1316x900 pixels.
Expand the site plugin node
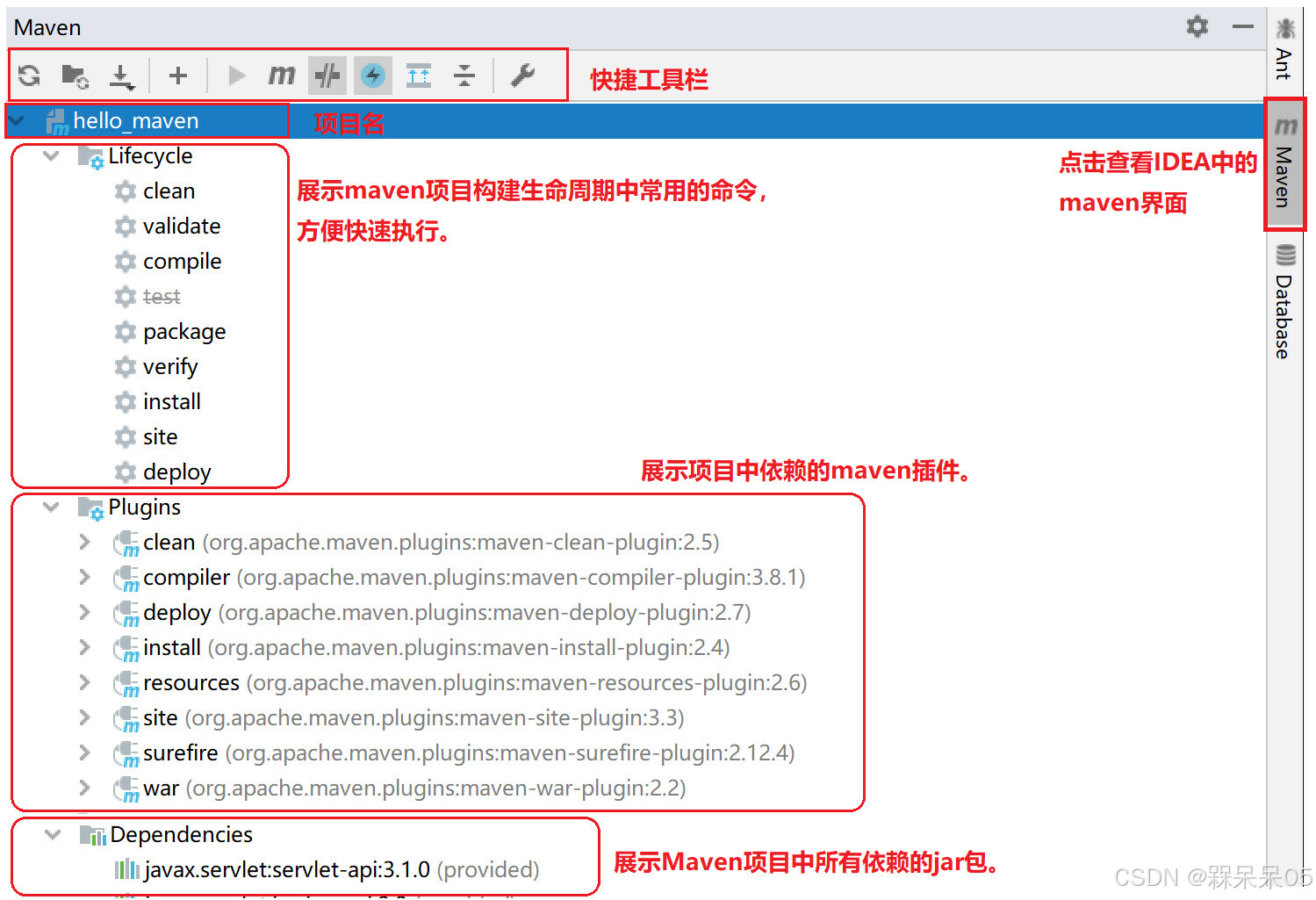(85, 717)
